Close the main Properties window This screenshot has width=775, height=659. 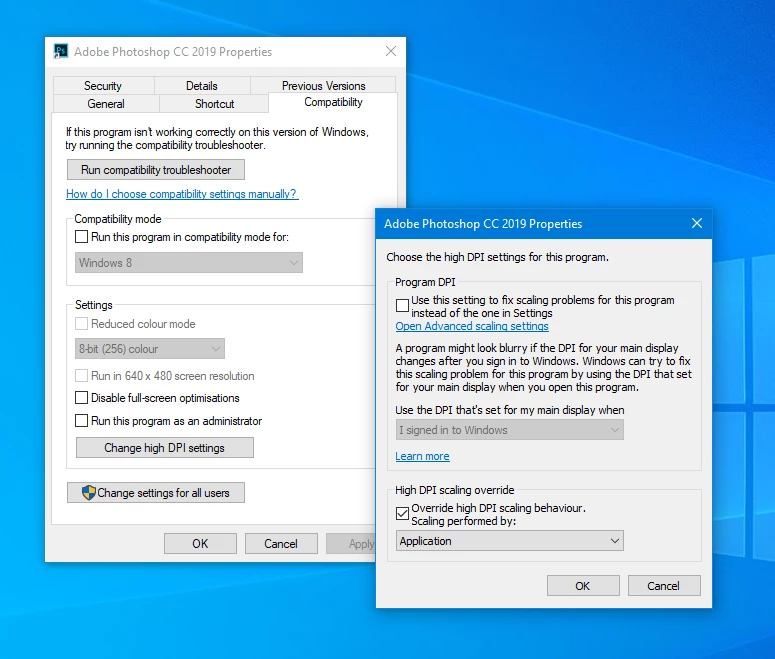pos(390,51)
